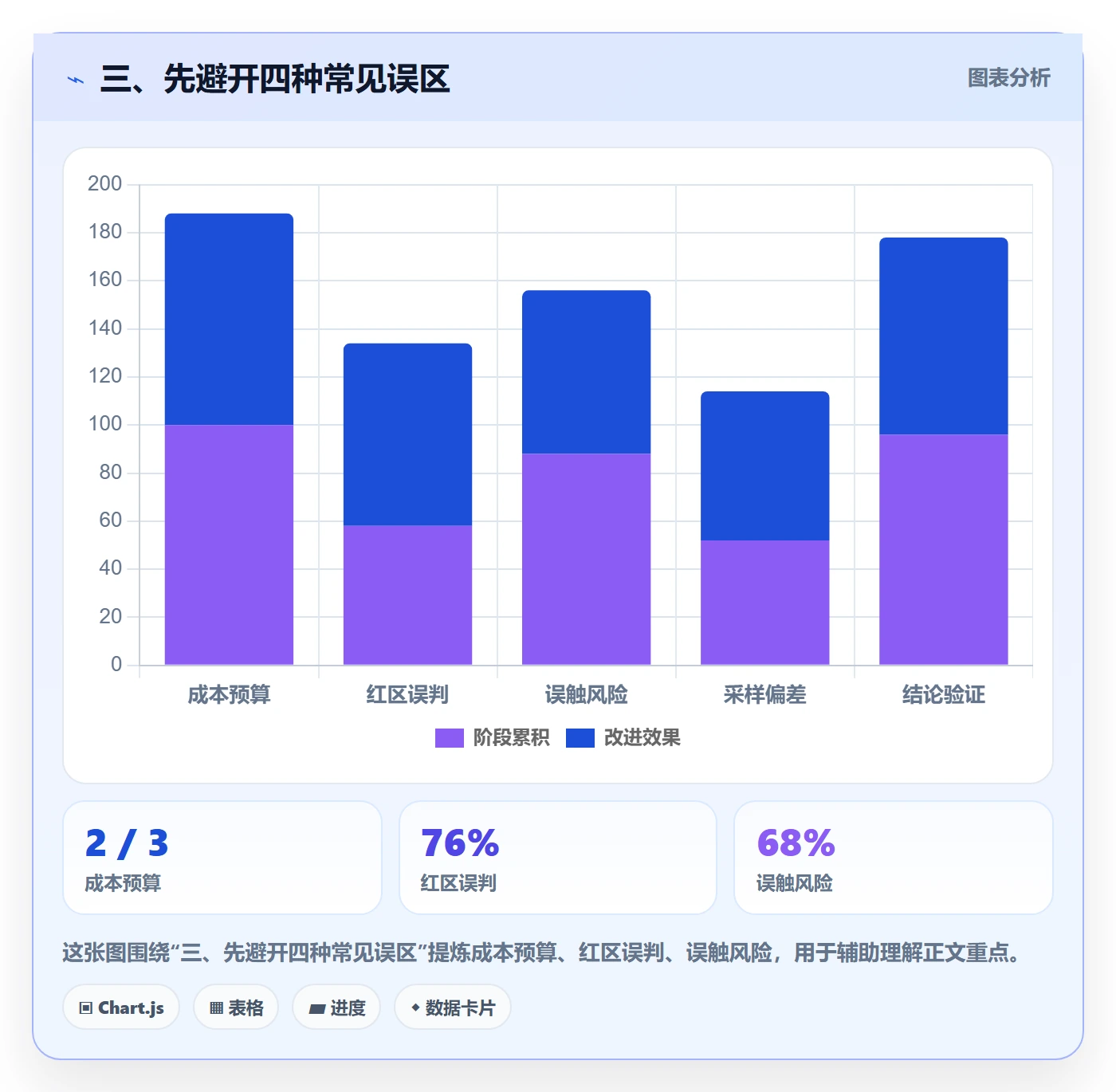Click the y-axis value 200

click(x=104, y=184)
